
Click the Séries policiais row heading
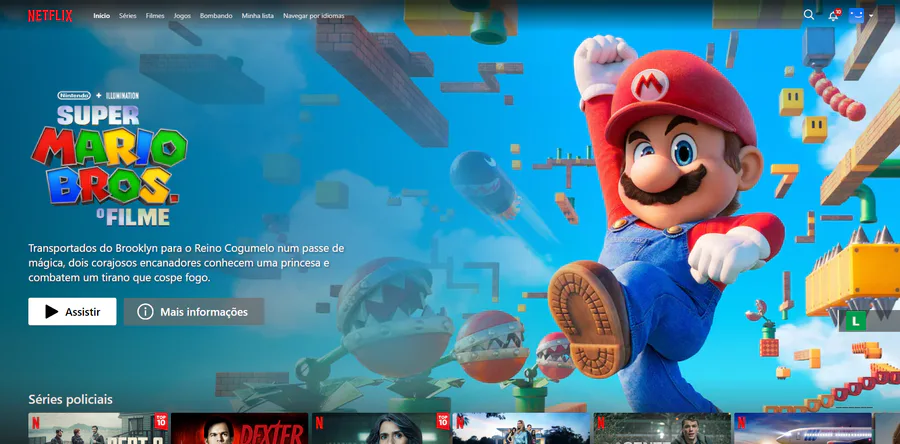[71, 399]
